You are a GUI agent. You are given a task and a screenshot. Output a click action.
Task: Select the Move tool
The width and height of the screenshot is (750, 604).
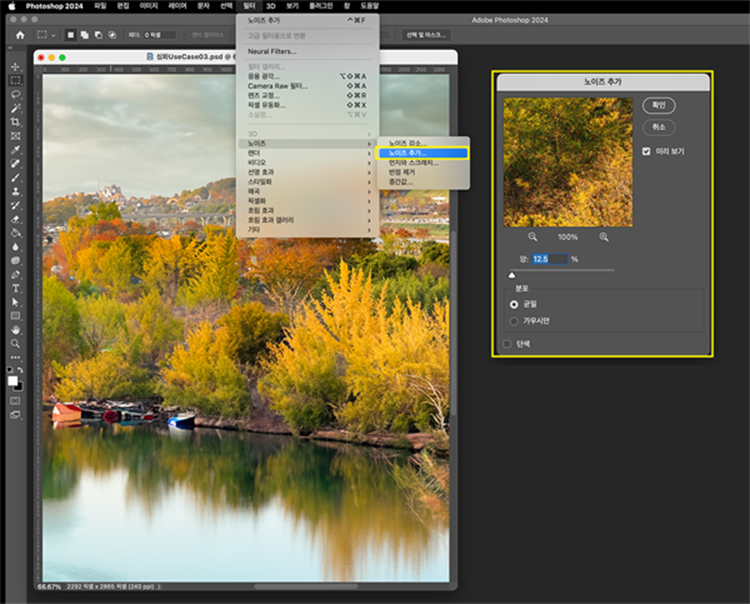click(x=15, y=66)
